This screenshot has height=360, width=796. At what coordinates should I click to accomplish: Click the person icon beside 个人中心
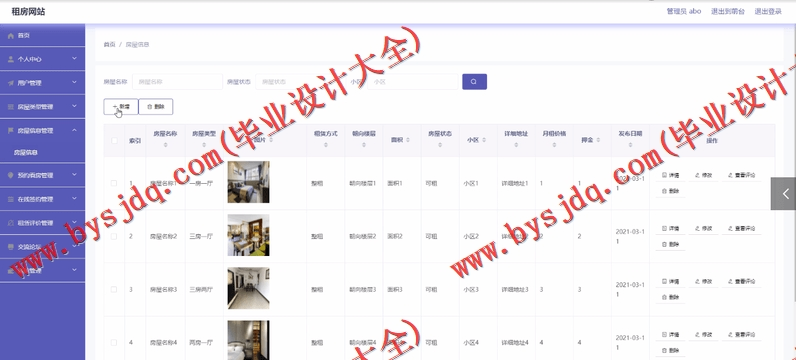[x=11, y=59]
